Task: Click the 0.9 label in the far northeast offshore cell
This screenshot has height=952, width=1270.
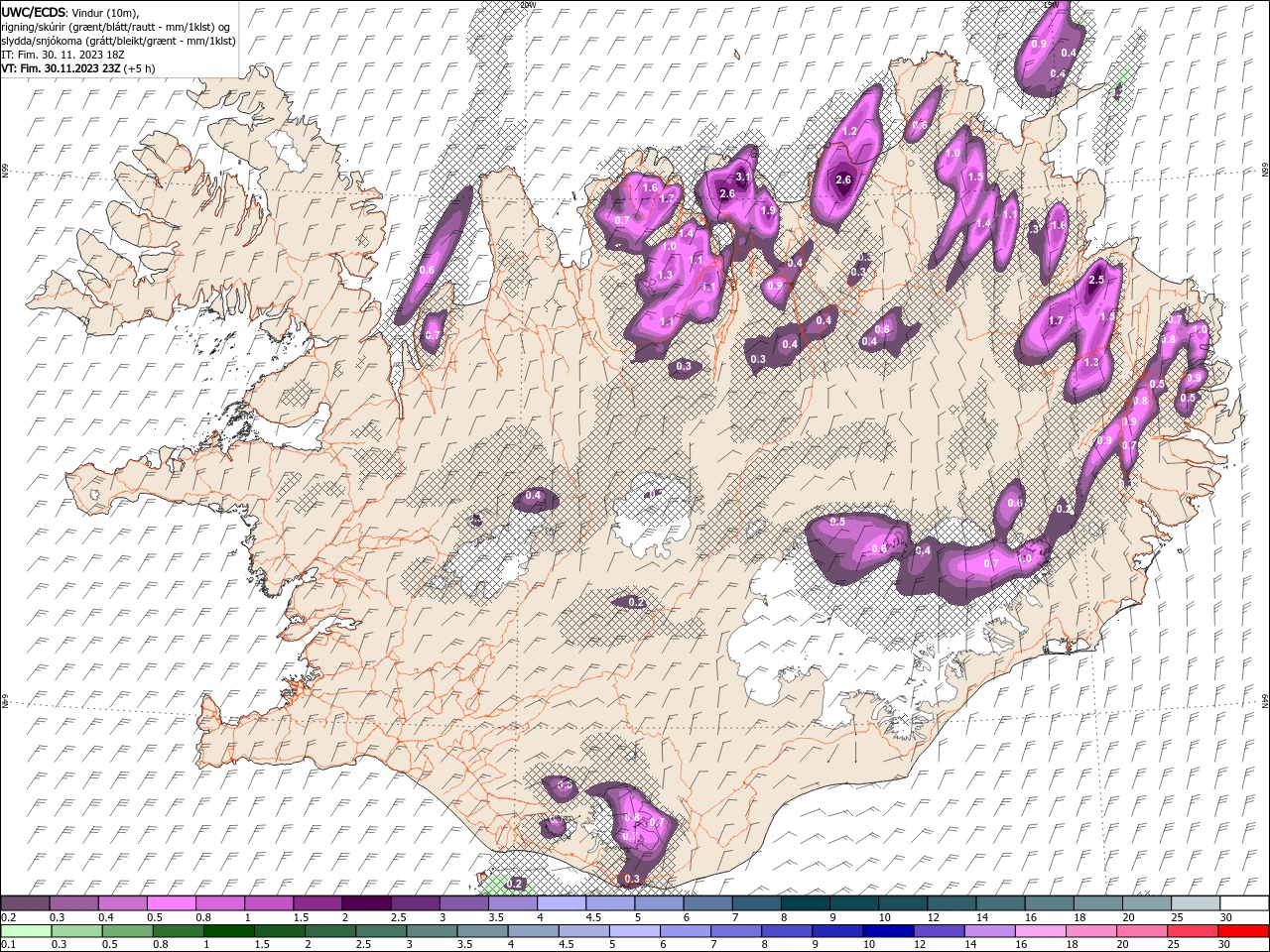Action: tap(1039, 44)
